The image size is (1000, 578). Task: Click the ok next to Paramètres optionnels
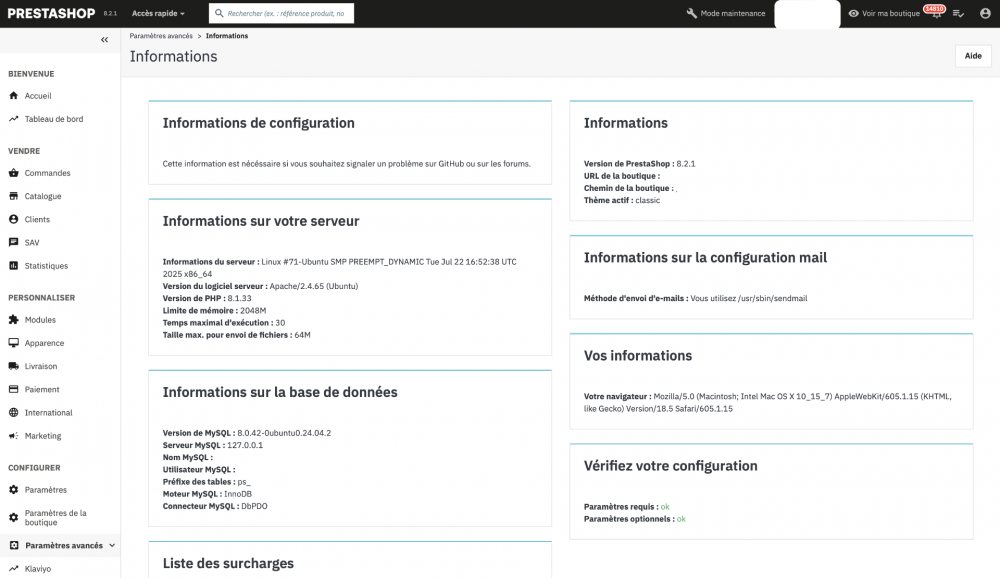click(x=681, y=519)
